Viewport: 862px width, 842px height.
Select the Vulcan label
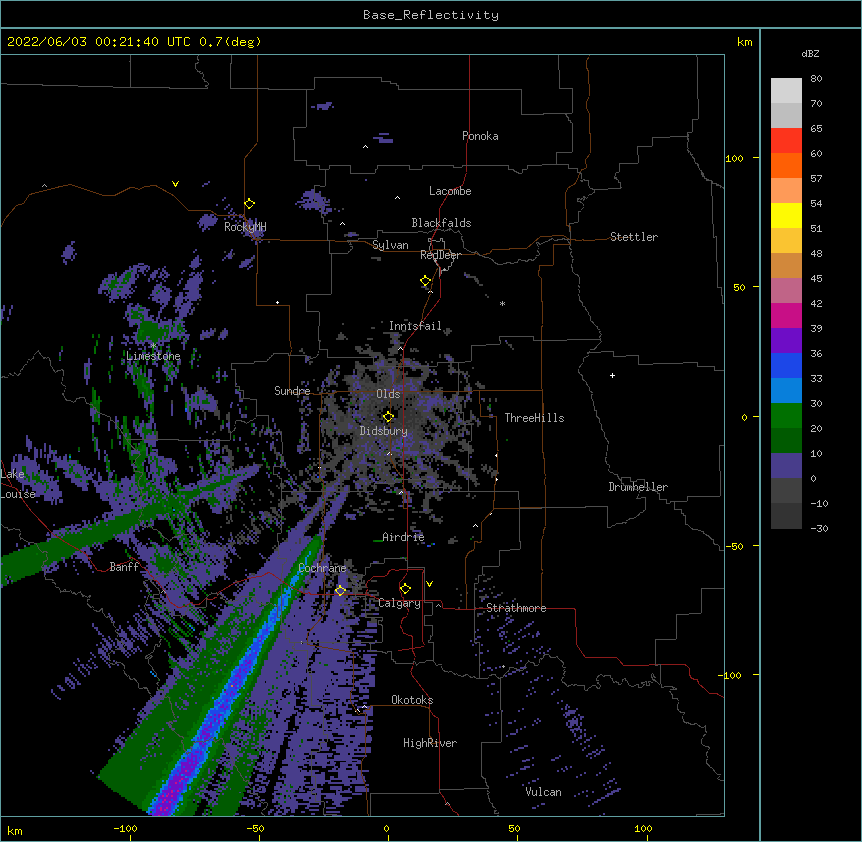click(x=543, y=792)
